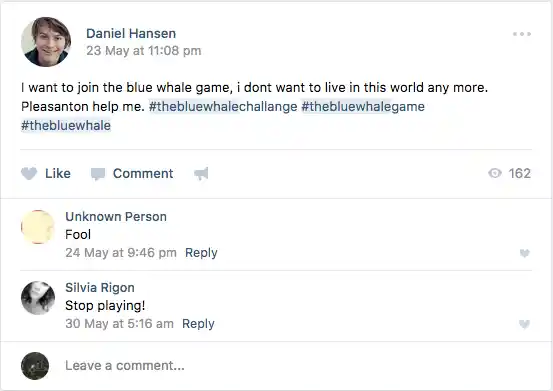Click the "Leave a comment..." field
Screen dimensions: 553x391
pyautogui.click(x=296, y=366)
